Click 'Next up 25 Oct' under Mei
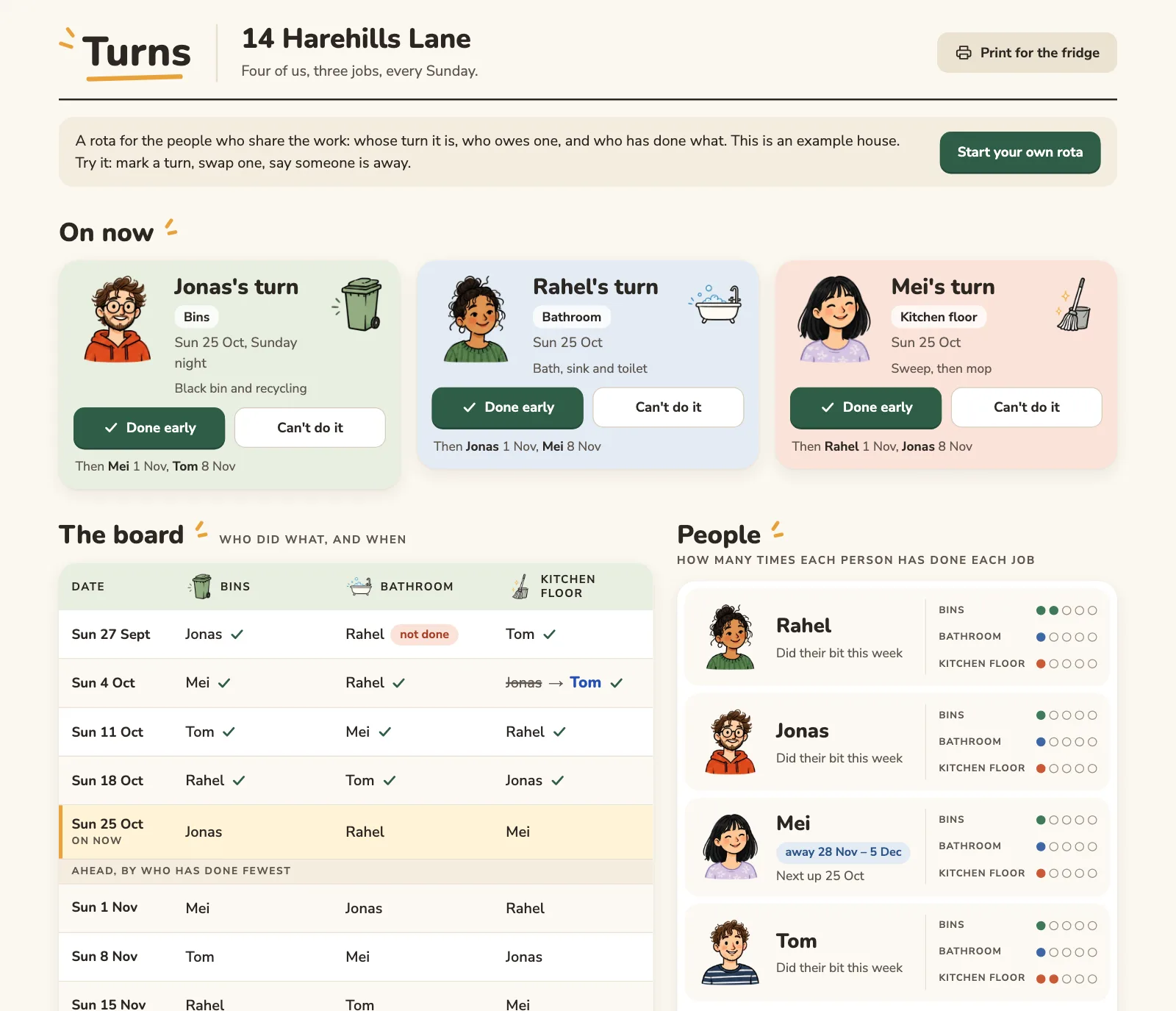Viewport: 1176px width, 1011px height. click(x=820, y=876)
